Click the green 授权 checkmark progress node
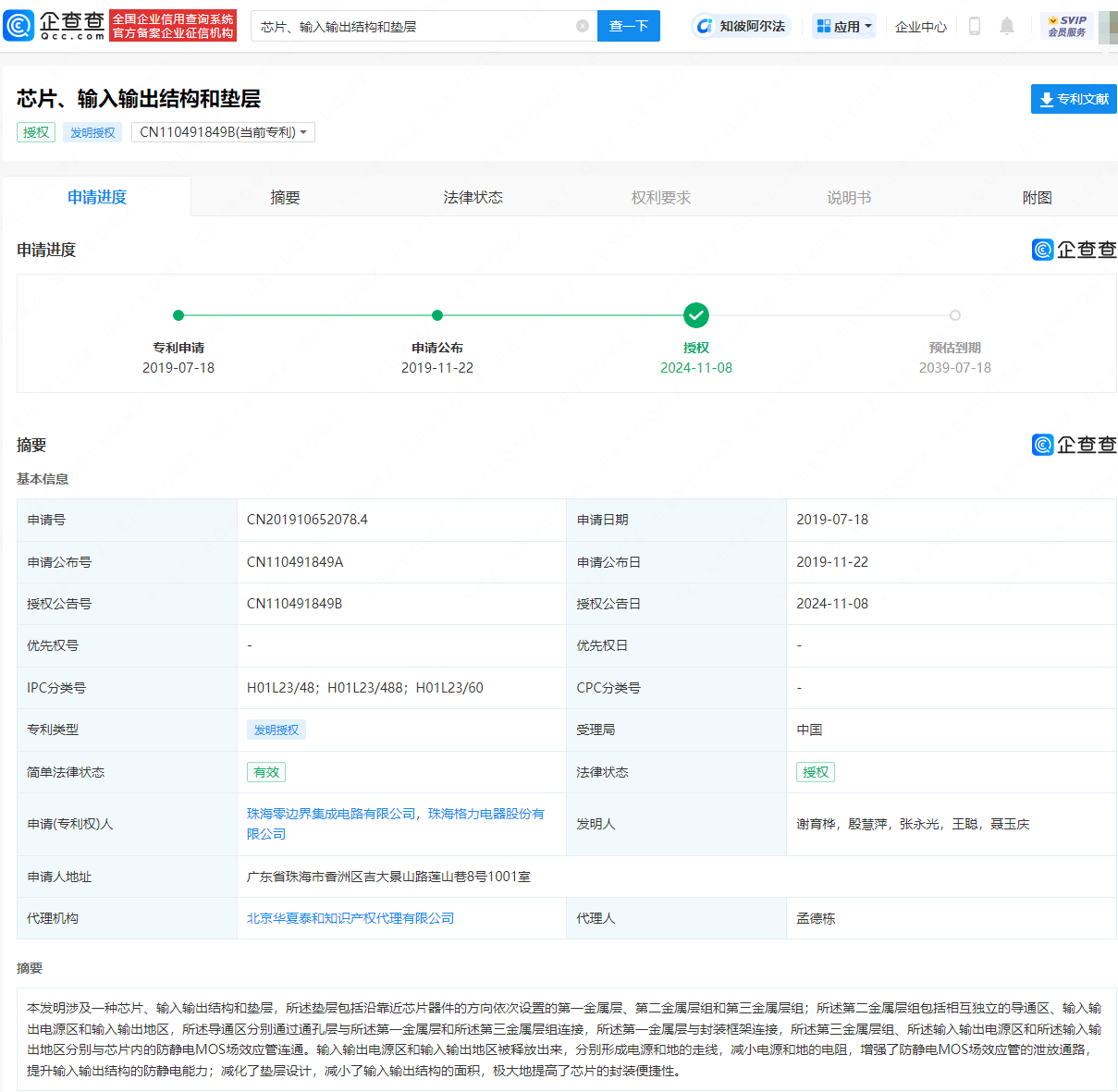This screenshot has width=1118, height=1092. (696, 315)
